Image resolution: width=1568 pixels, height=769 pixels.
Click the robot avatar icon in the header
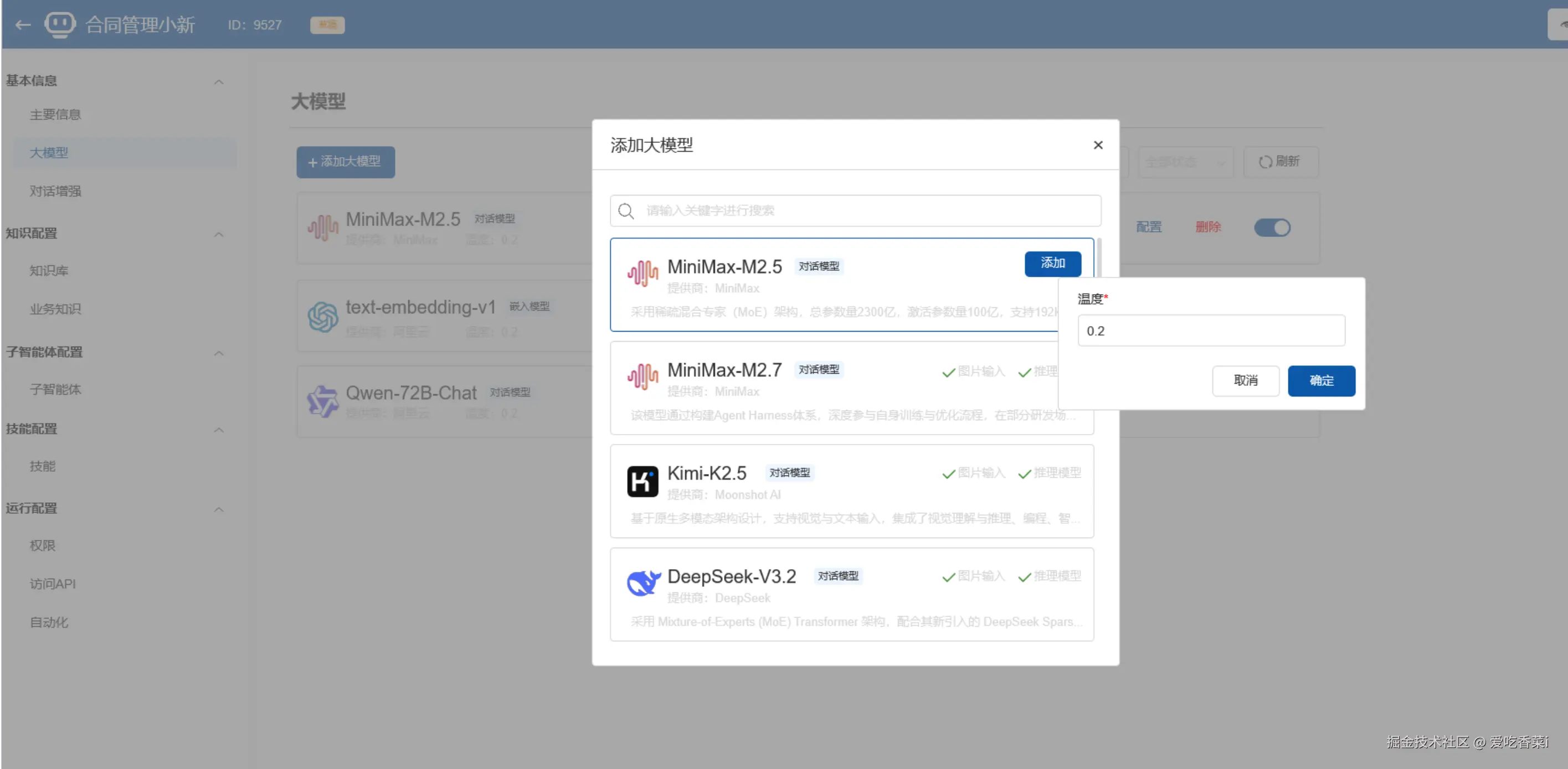point(60,24)
